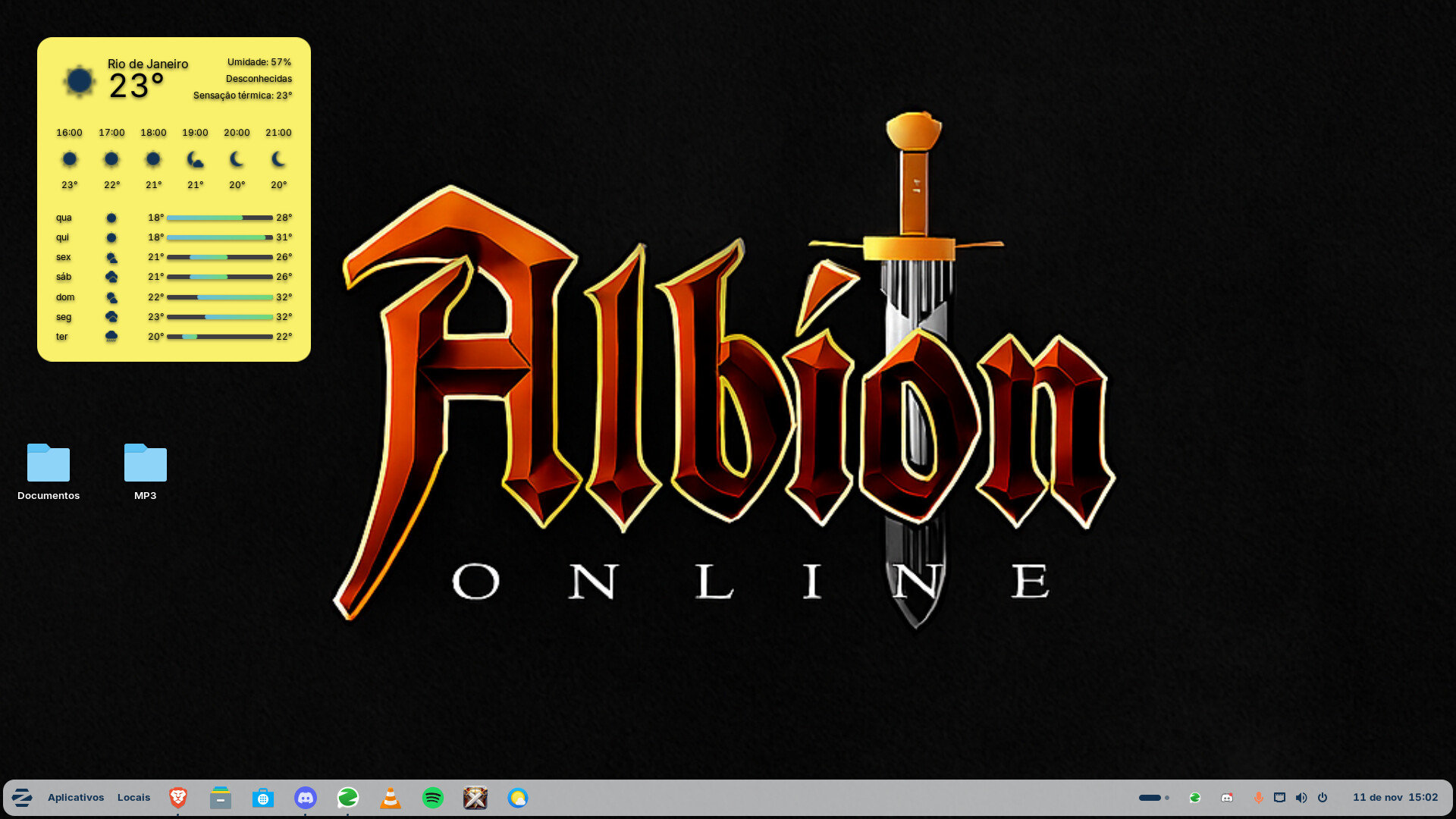Click the Zorin start menu logo

[22, 798]
